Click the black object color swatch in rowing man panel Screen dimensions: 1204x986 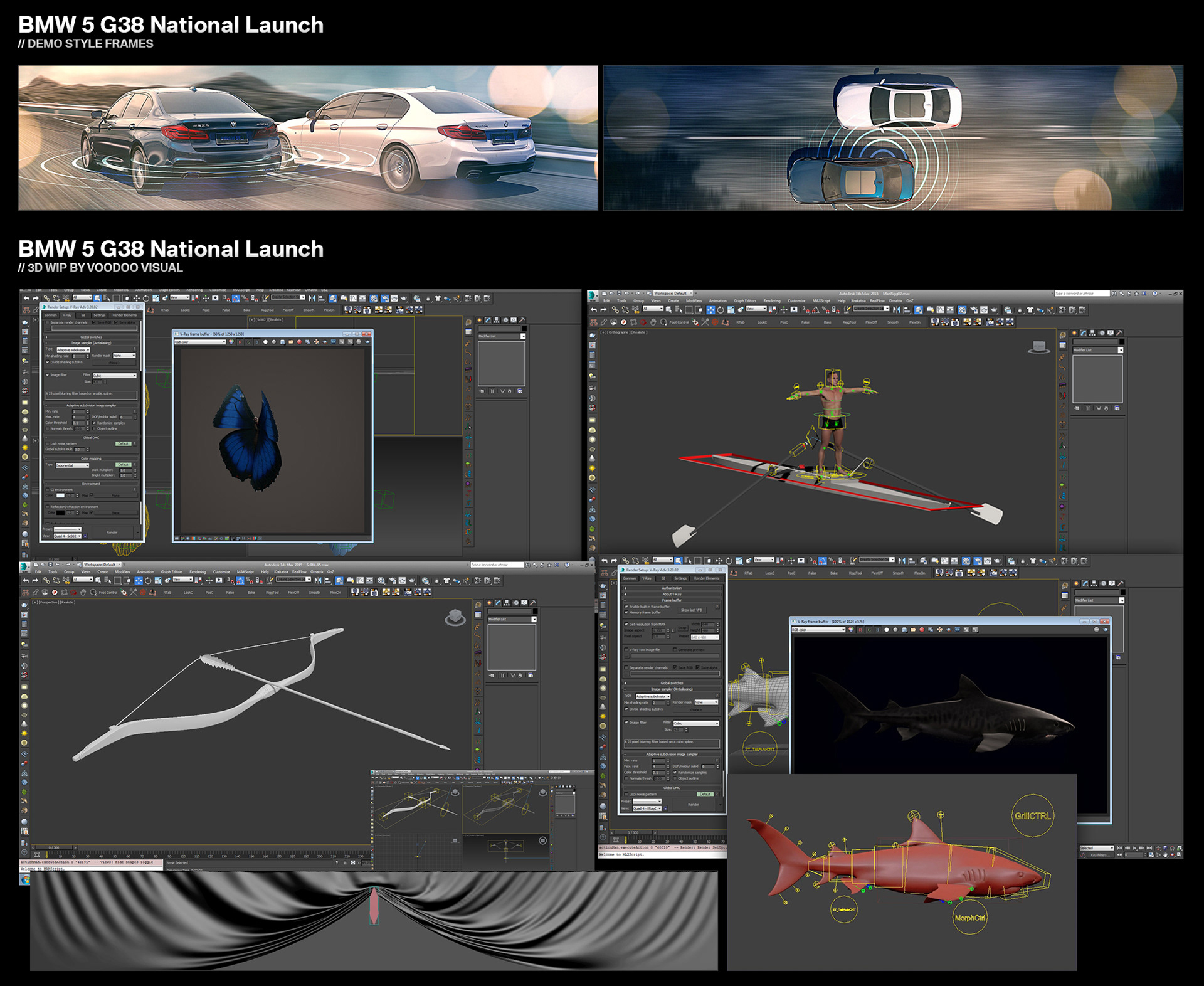[x=1122, y=342]
